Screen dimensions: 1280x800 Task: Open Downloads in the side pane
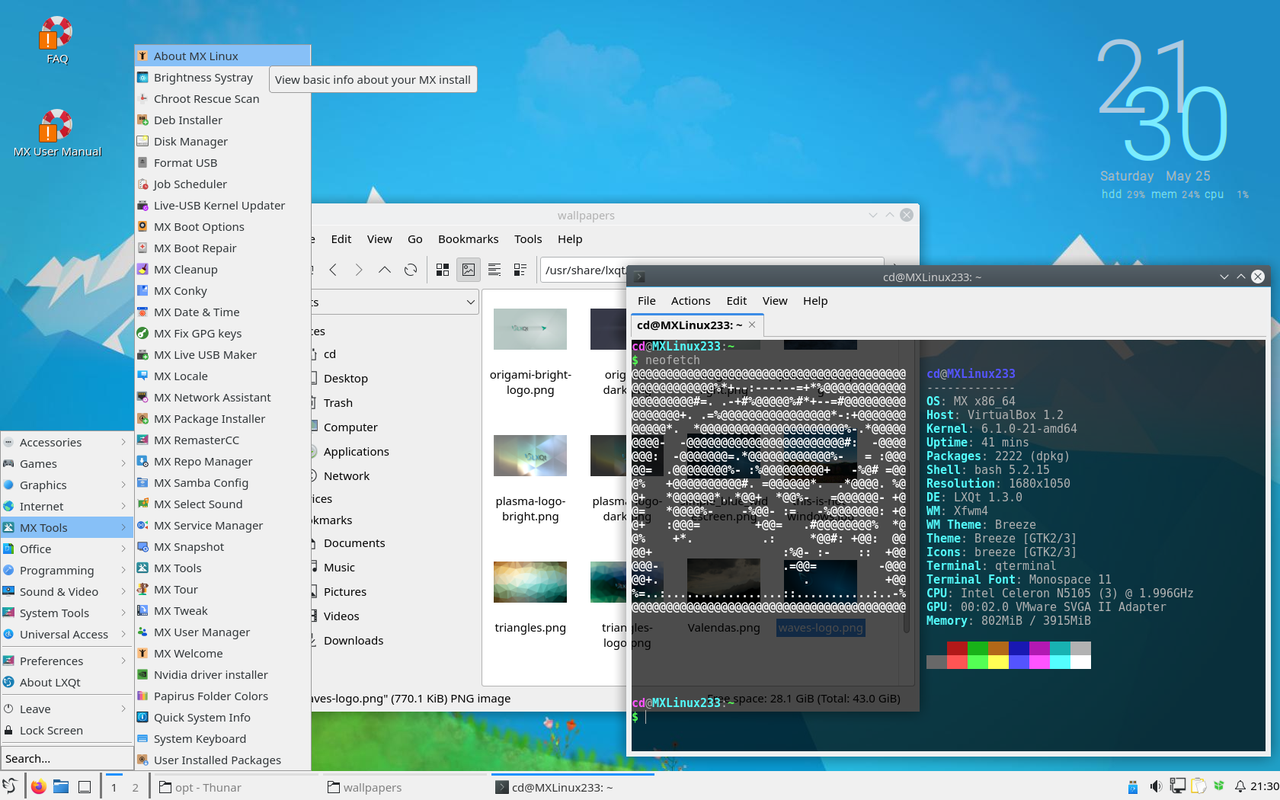353,640
